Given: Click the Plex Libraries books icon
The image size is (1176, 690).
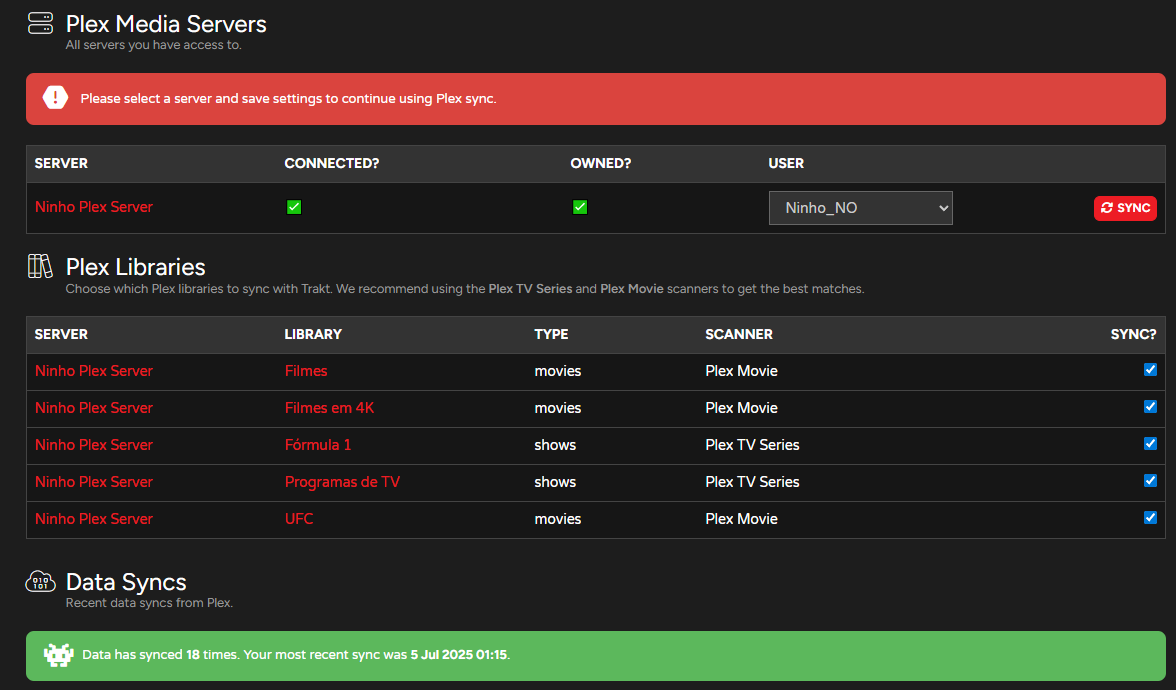Looking at the screenshot, I should point(40,266).
